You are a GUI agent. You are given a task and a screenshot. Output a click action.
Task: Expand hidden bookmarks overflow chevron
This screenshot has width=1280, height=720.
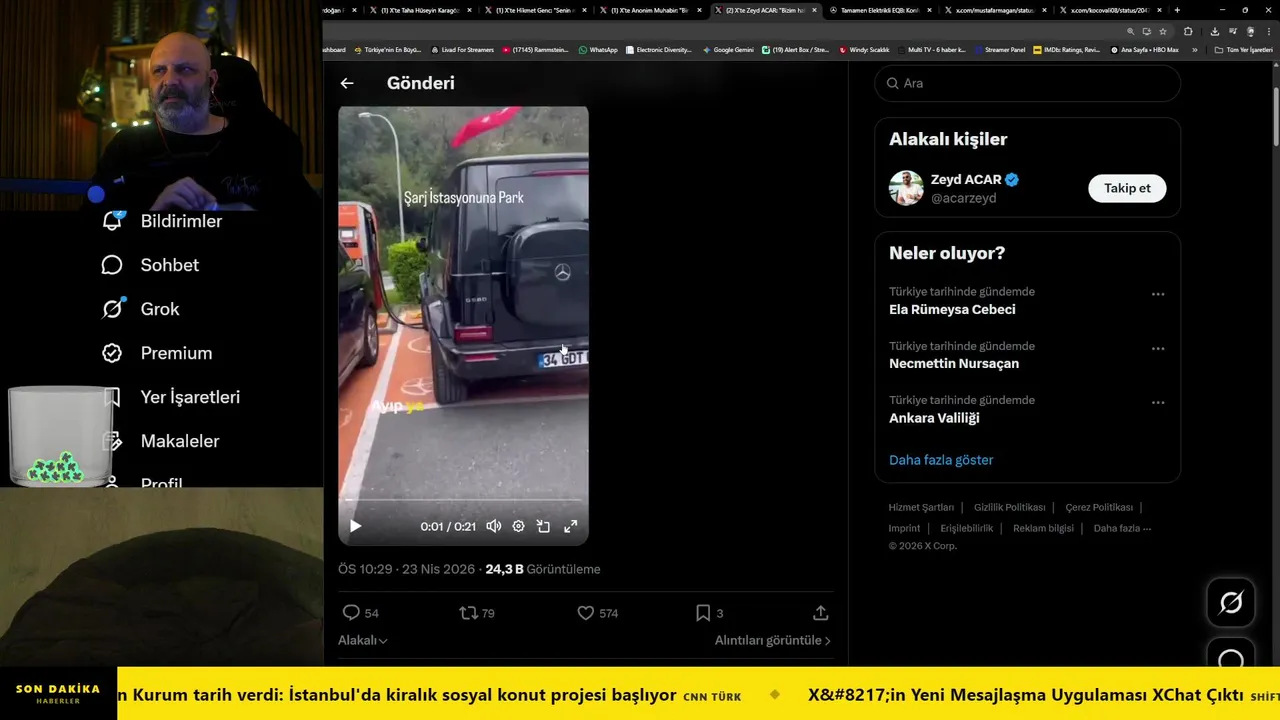[1194, 49]
